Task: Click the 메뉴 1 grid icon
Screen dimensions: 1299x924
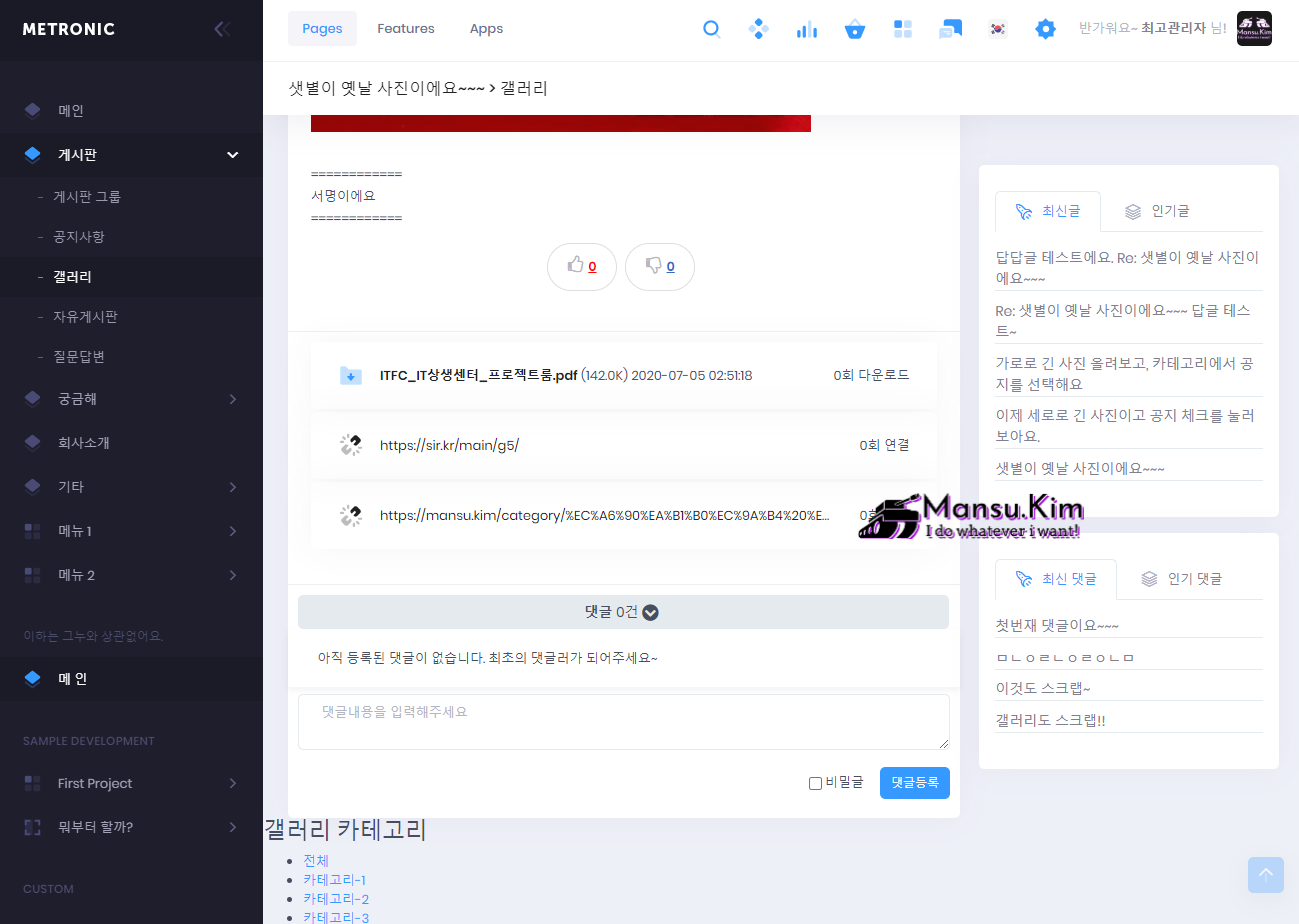Action: 33,531
